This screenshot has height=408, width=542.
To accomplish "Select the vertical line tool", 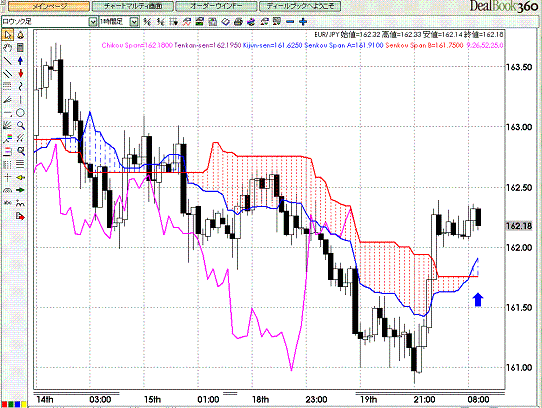I will coord(20,100).
